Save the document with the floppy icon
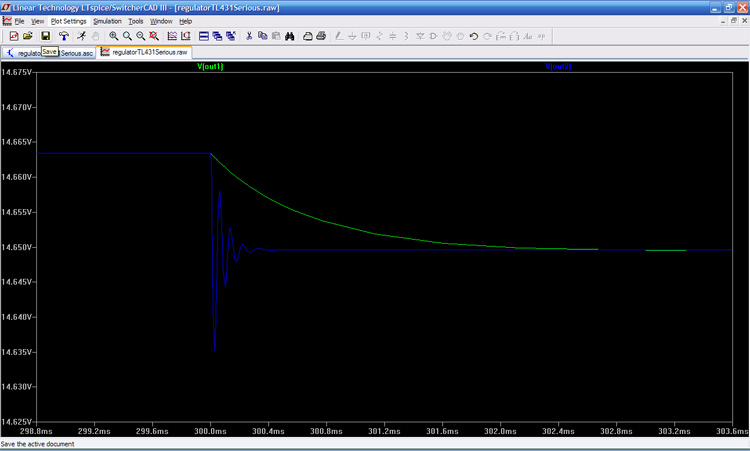 click(45, 36)
